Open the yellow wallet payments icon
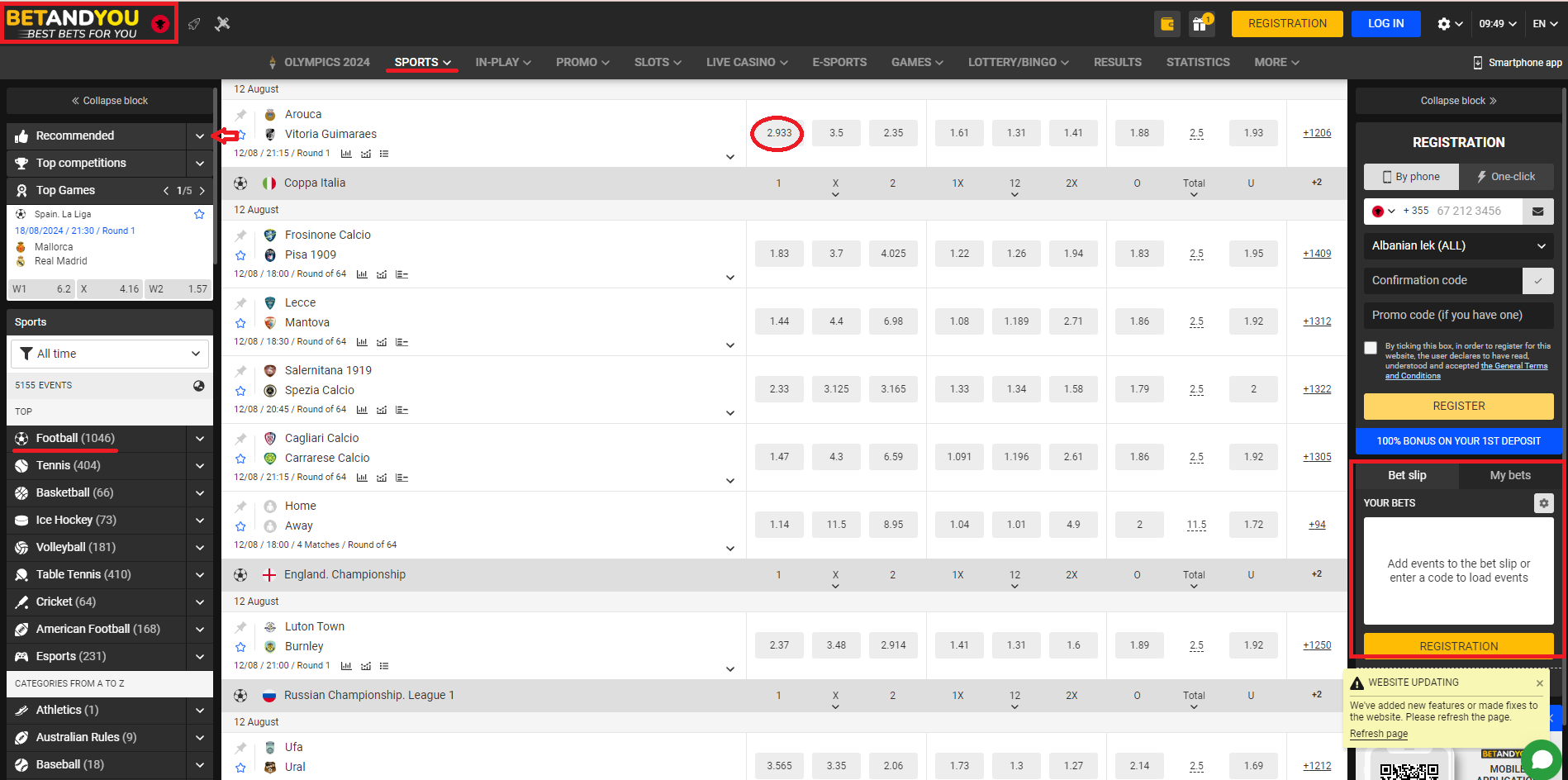This screenshot has width=1568, height=780. click(1166, 24)
